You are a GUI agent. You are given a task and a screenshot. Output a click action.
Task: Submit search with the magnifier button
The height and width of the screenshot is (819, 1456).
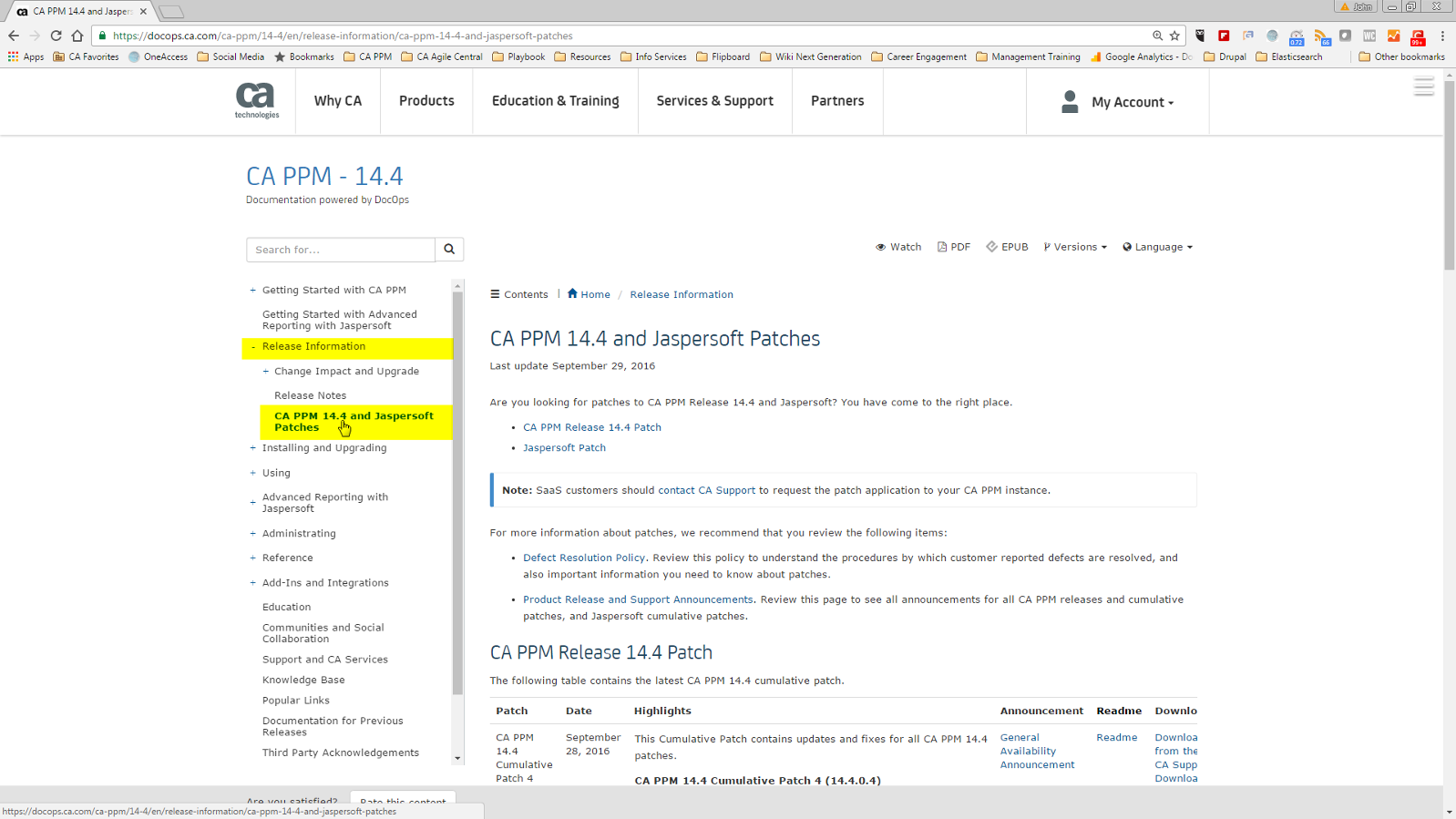[x=449, y=249]
